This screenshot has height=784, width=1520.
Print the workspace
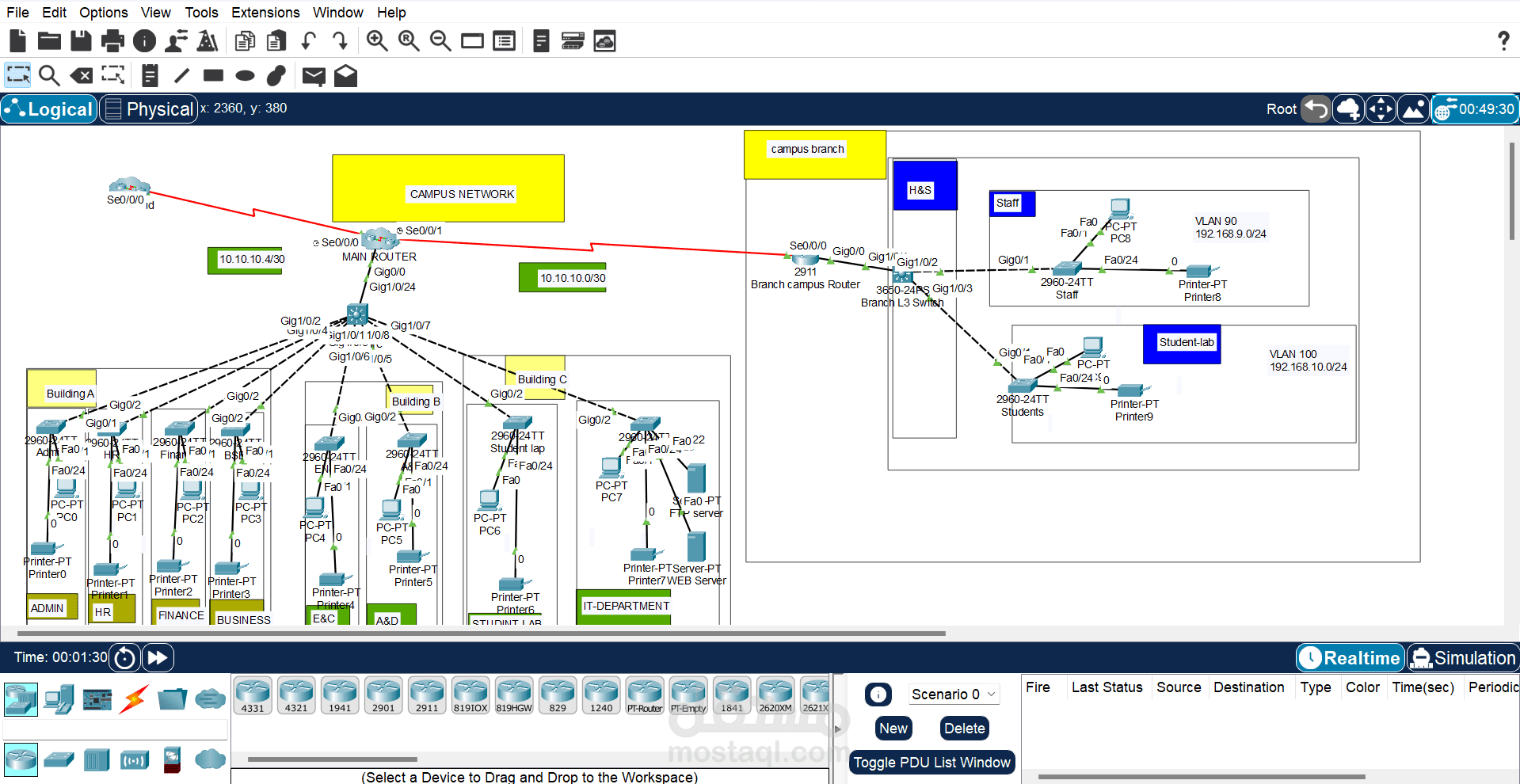[112, 40]
